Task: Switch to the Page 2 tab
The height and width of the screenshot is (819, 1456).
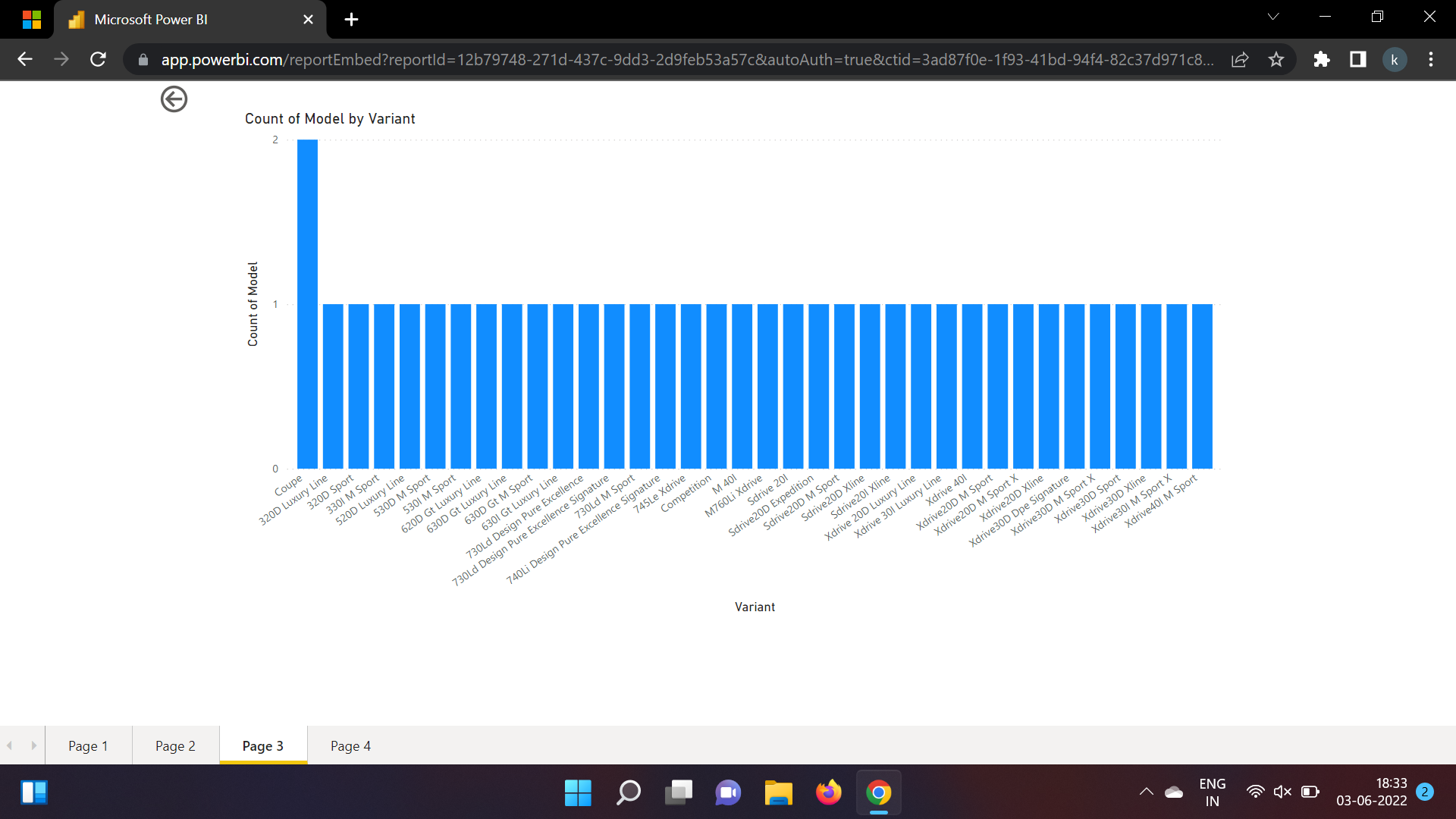Action: pos(174,745)
